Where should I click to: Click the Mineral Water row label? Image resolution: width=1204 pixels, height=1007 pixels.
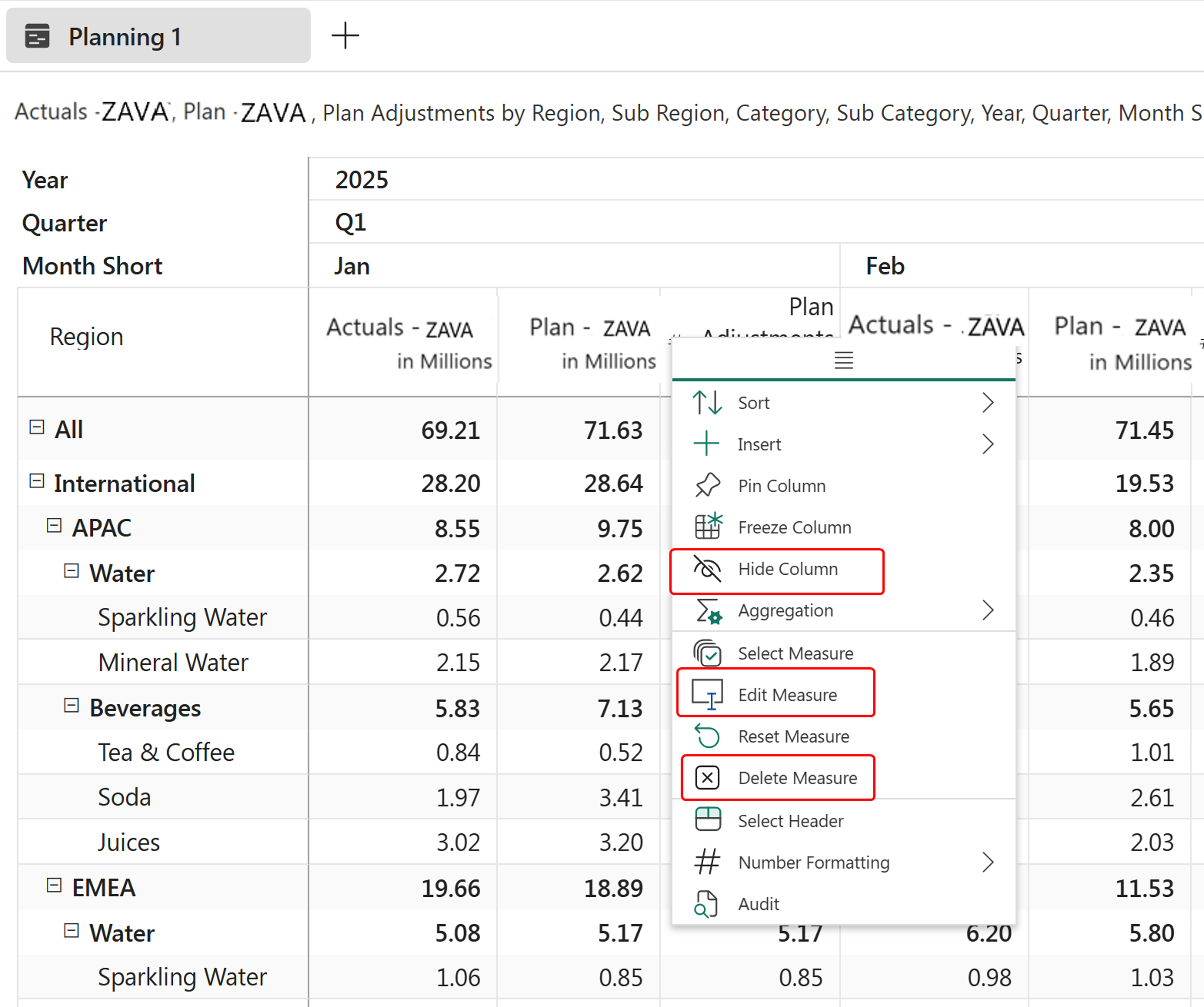pos(173,662)
